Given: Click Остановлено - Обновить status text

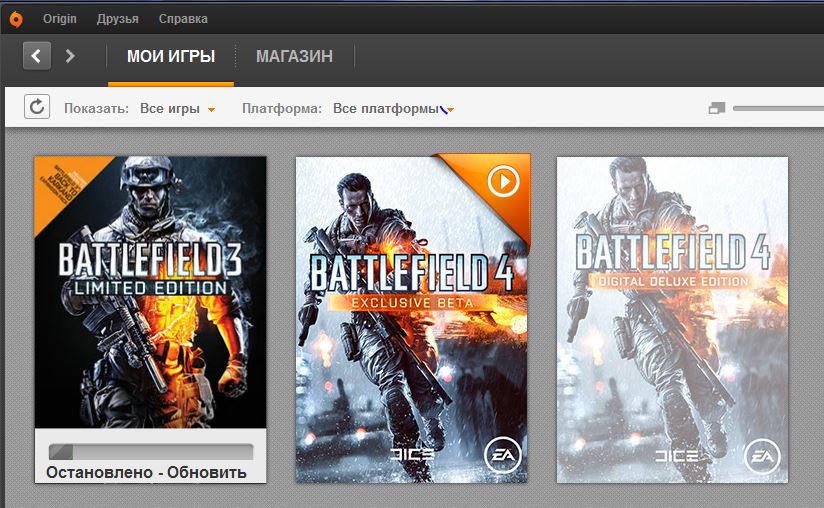Looking at the screenshot, I should click(146, 472).
